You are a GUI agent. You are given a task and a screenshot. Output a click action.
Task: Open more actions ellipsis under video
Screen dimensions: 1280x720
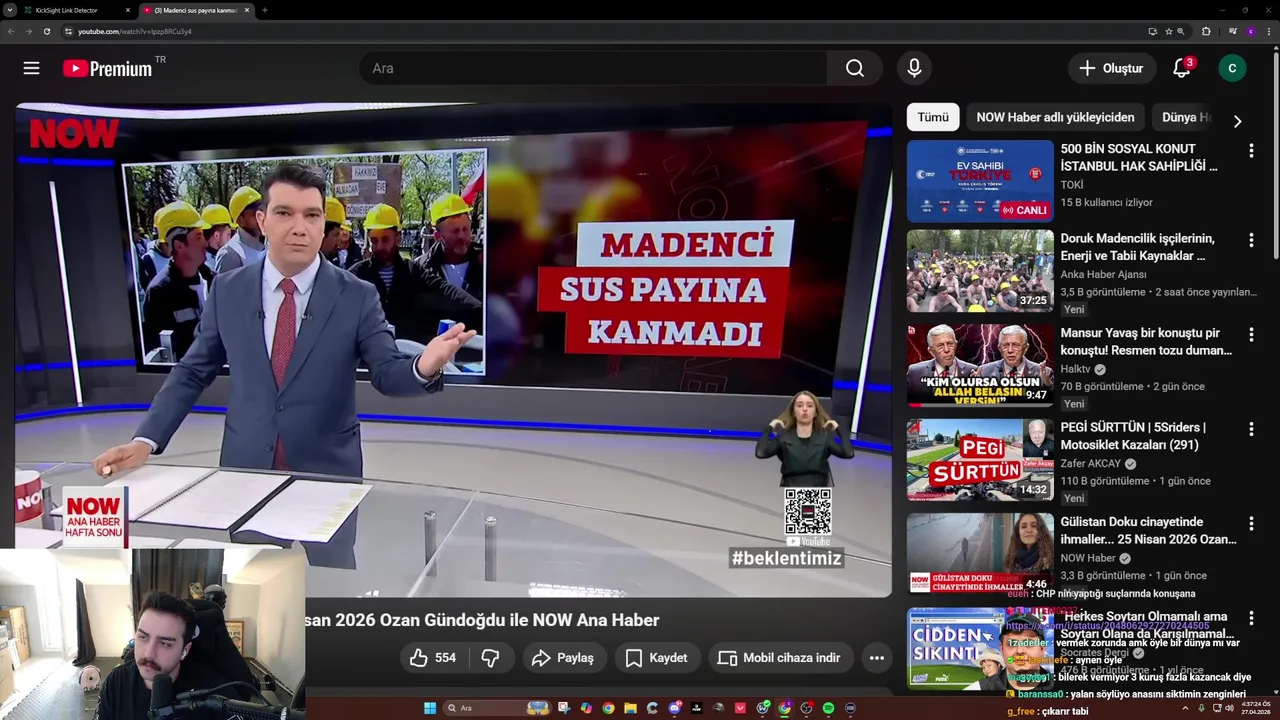click(x=877, y=658)
